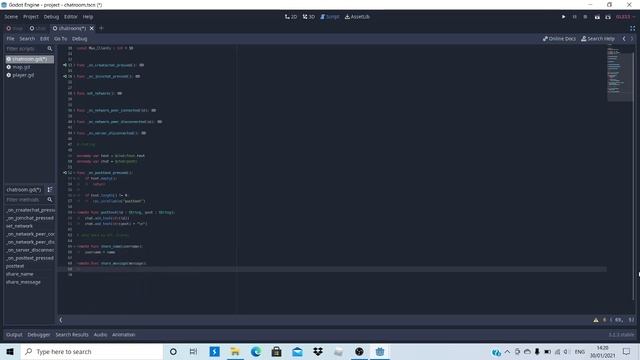Viewport: 640px width, 360px height.
Task: Toggle distraction-free mode
Action: [x=632, y=28]
